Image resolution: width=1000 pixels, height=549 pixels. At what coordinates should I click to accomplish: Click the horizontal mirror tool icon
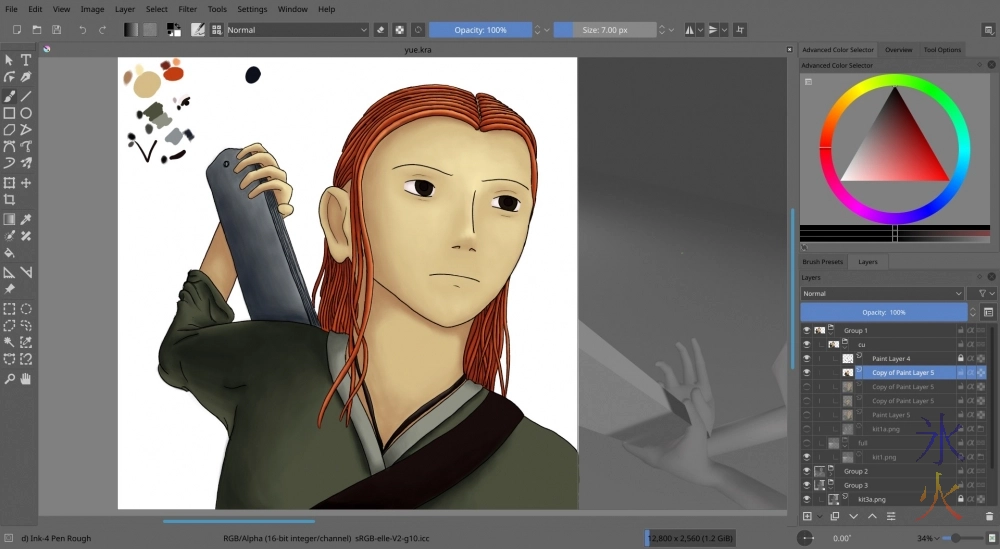689,30
